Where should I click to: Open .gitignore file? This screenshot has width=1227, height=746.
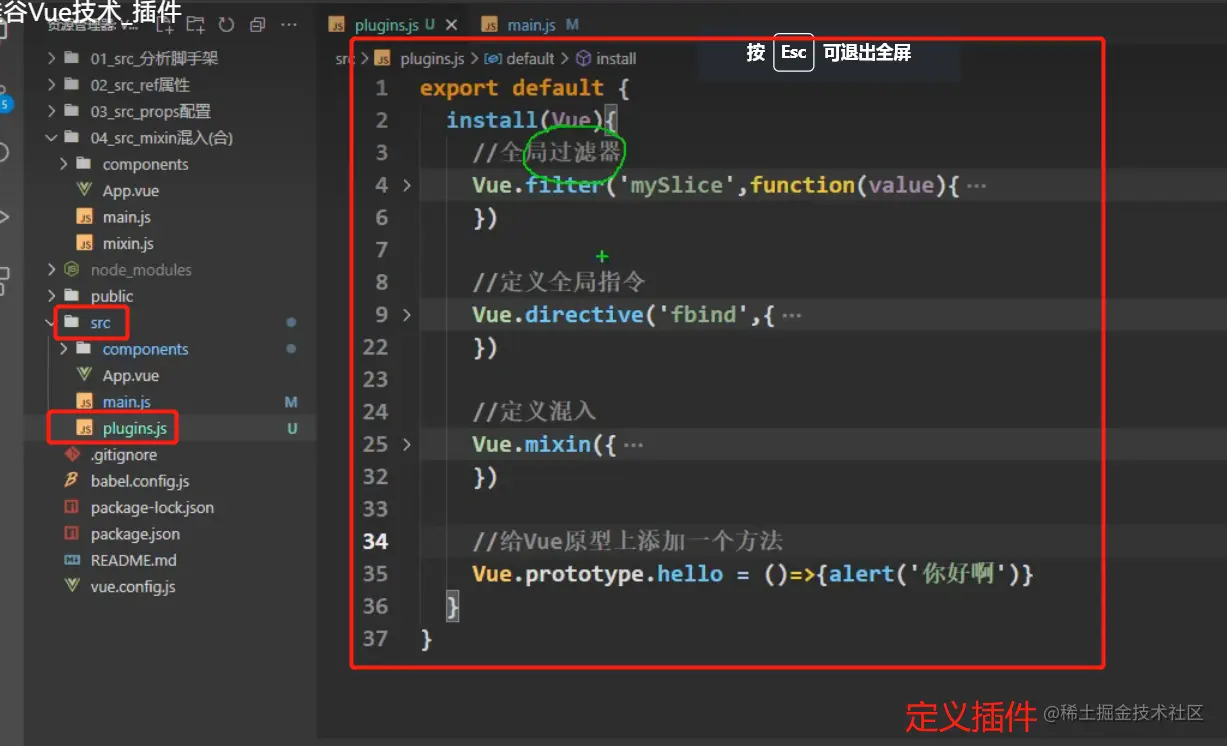[x=124, y=455]
